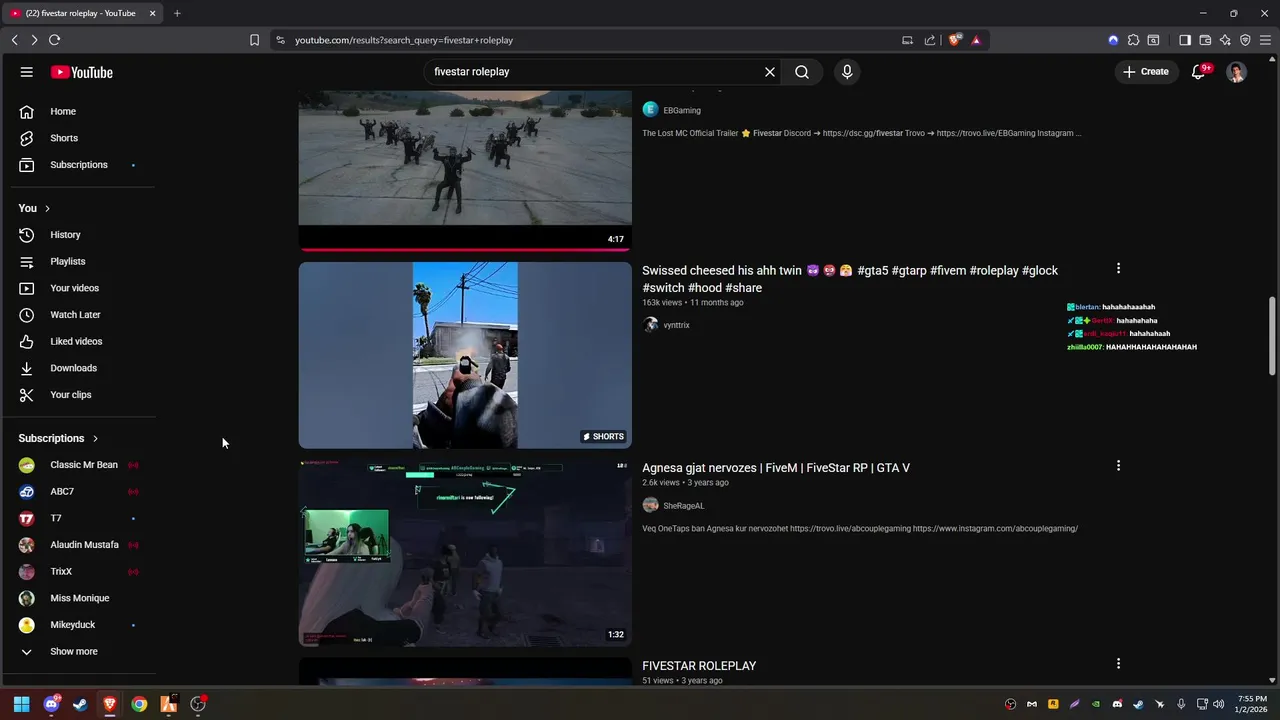The image size is (1280, 720).
Task: Open Subscriptions in the sidebar
Action: [79, 165]
